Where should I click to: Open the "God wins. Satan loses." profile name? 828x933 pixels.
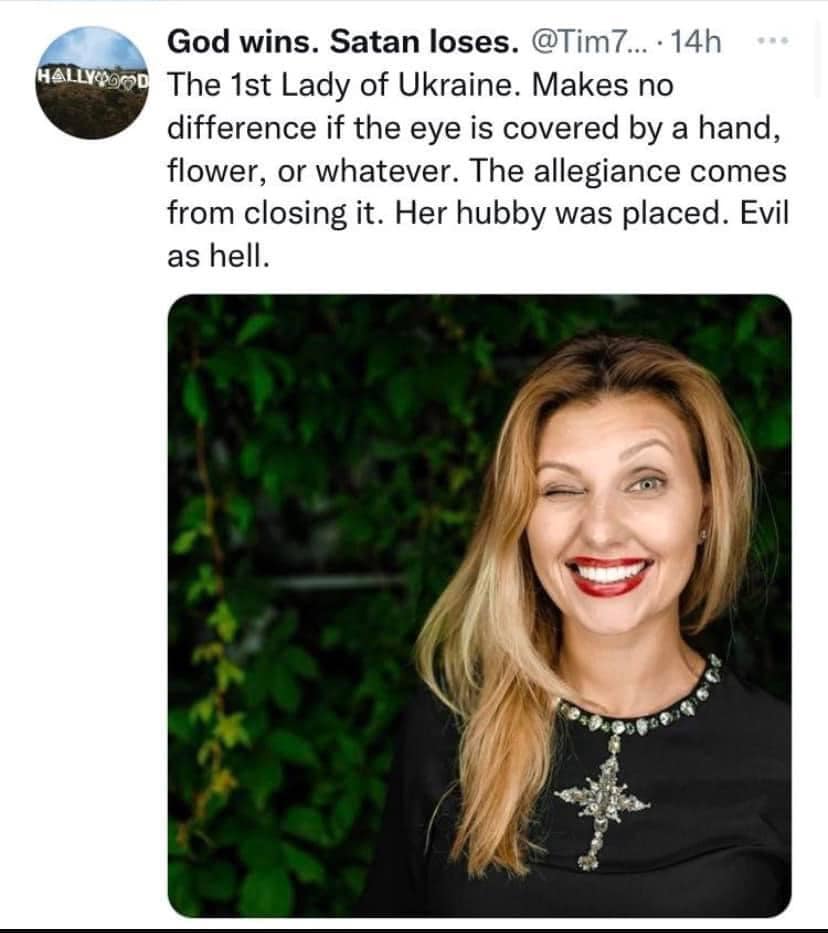342,42
